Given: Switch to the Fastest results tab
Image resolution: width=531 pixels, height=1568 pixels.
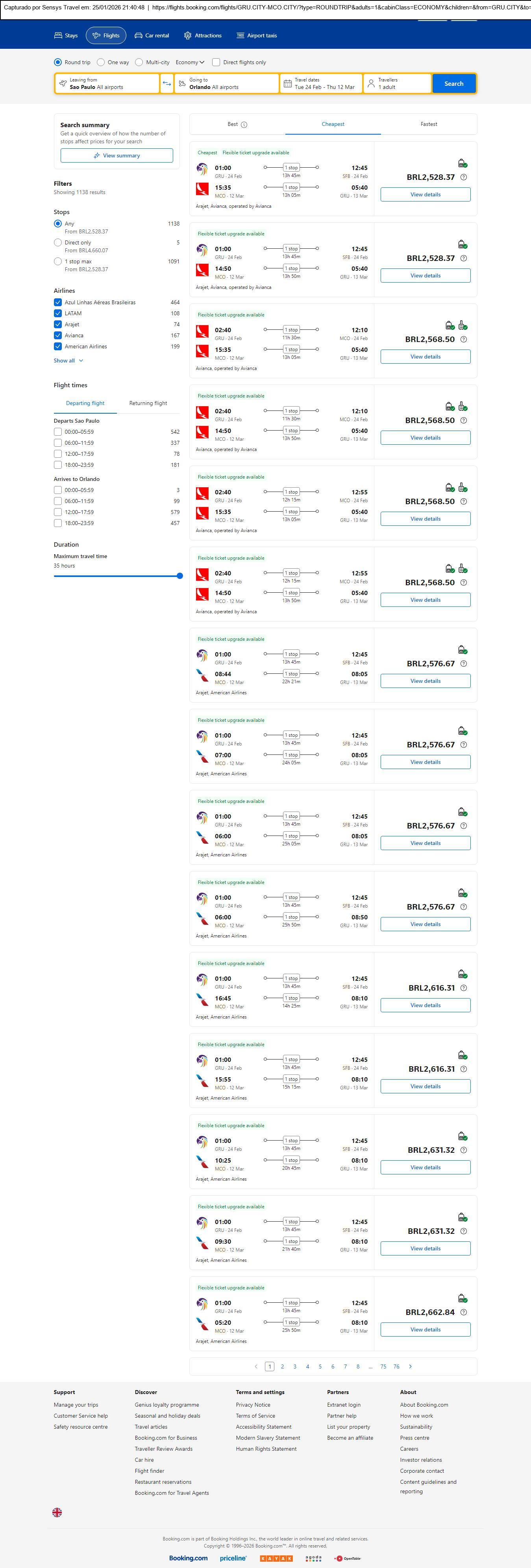Looking at the screenshot, I should click(x=429, y=124).
